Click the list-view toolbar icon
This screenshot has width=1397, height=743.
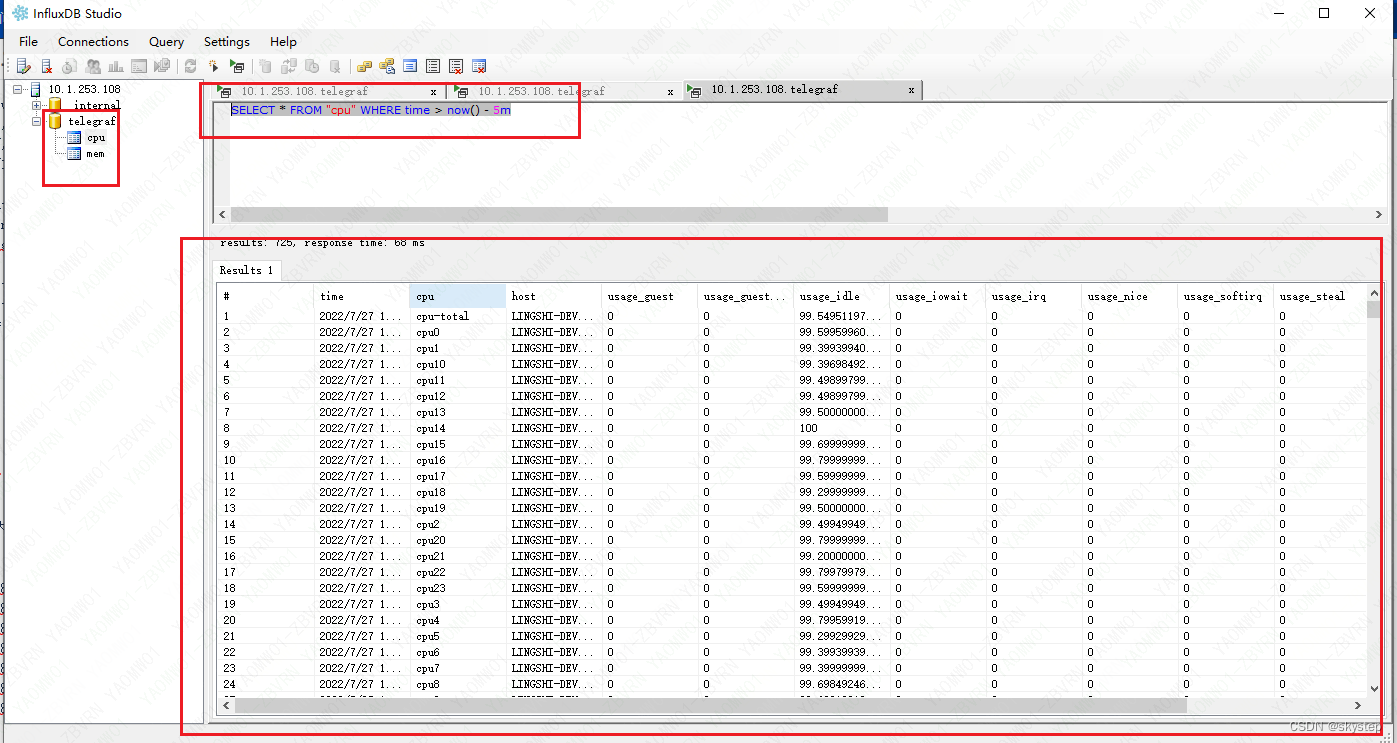click(x=433, y=66)
